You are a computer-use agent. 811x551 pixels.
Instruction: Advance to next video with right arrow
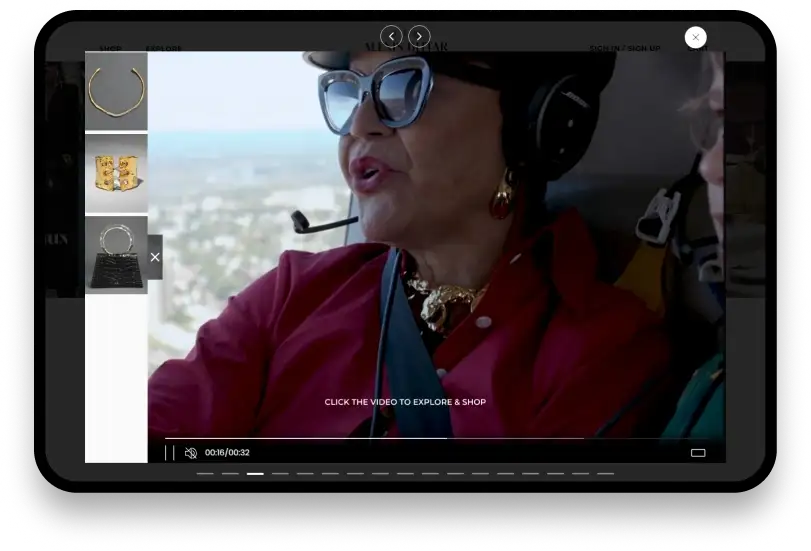419,36
